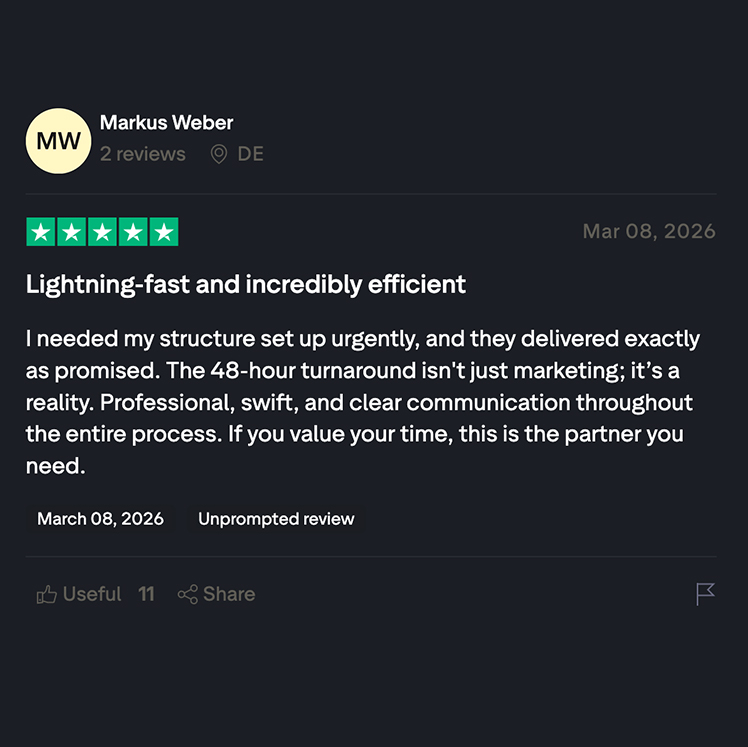Click the DE country label

(x=250, y=154)
